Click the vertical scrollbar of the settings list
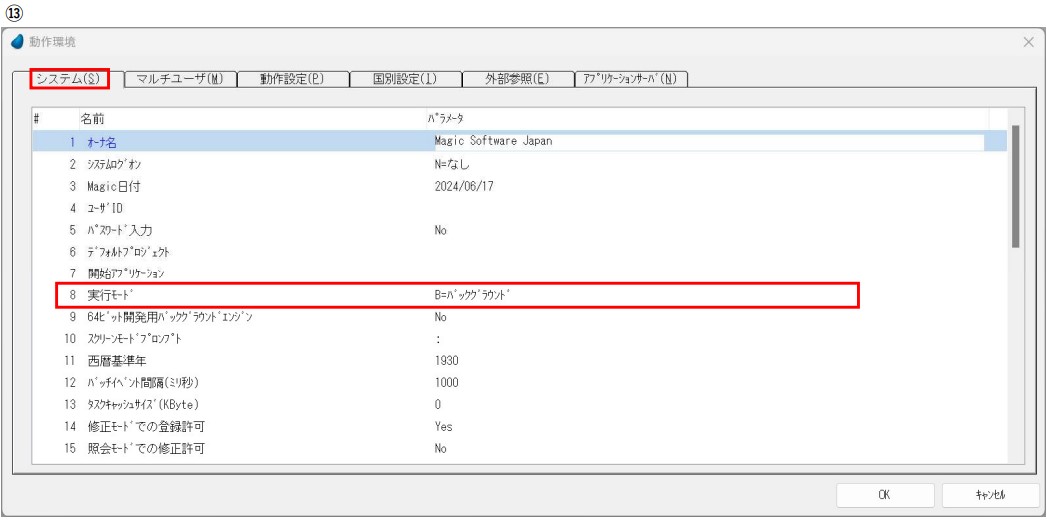This screenshot has width=1047, height=522. [x=1016, y=186]
